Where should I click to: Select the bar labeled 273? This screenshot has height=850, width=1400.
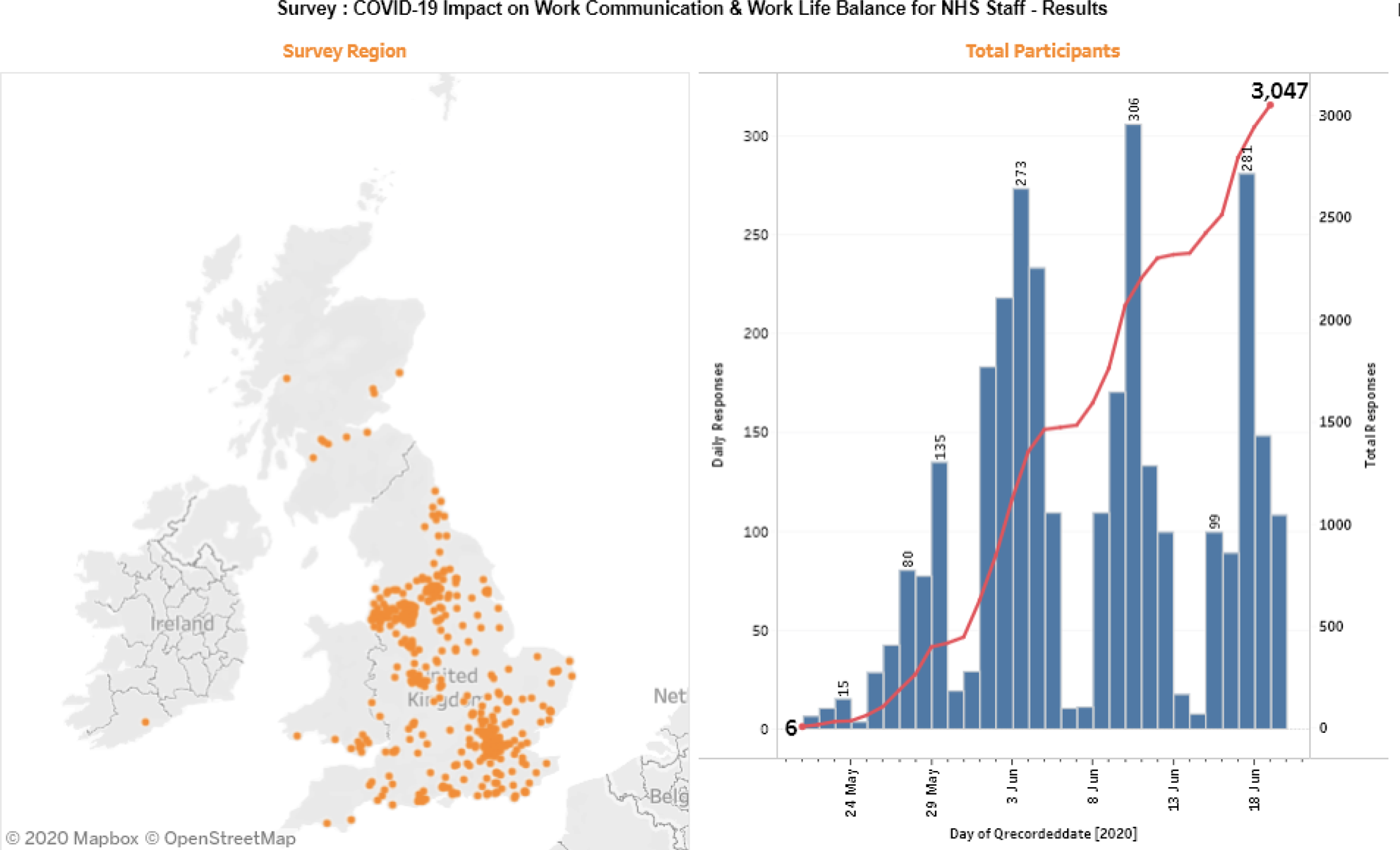1020,459
